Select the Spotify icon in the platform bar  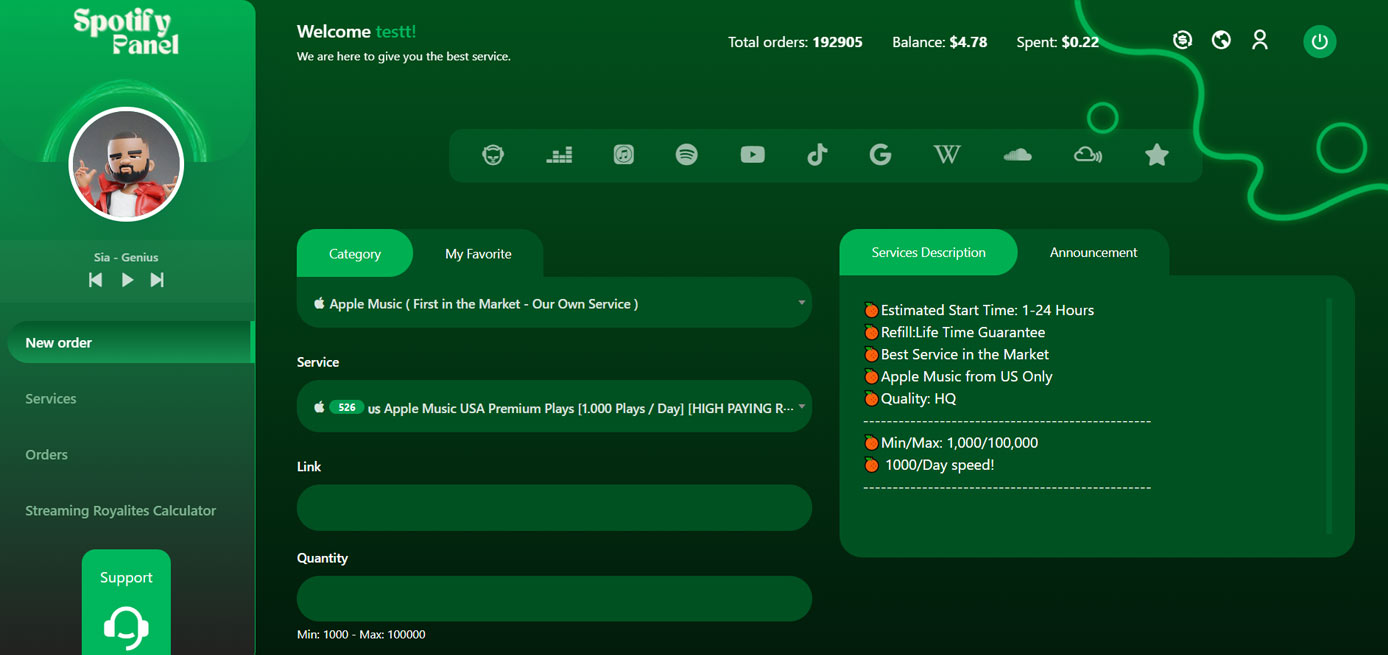point(686,155)
